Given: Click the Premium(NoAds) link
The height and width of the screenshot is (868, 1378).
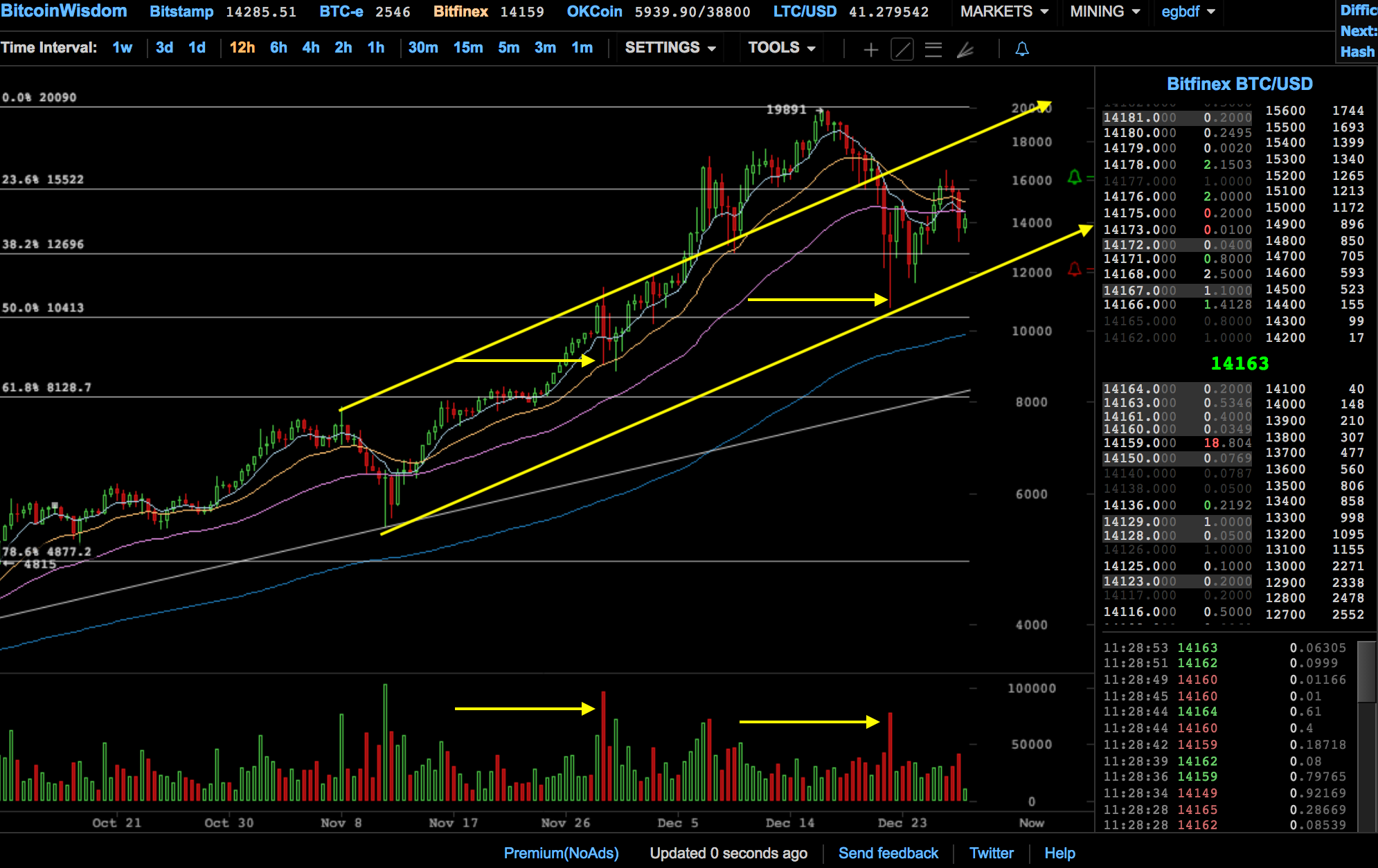Looking at the screenshot, I should point(562,853).
